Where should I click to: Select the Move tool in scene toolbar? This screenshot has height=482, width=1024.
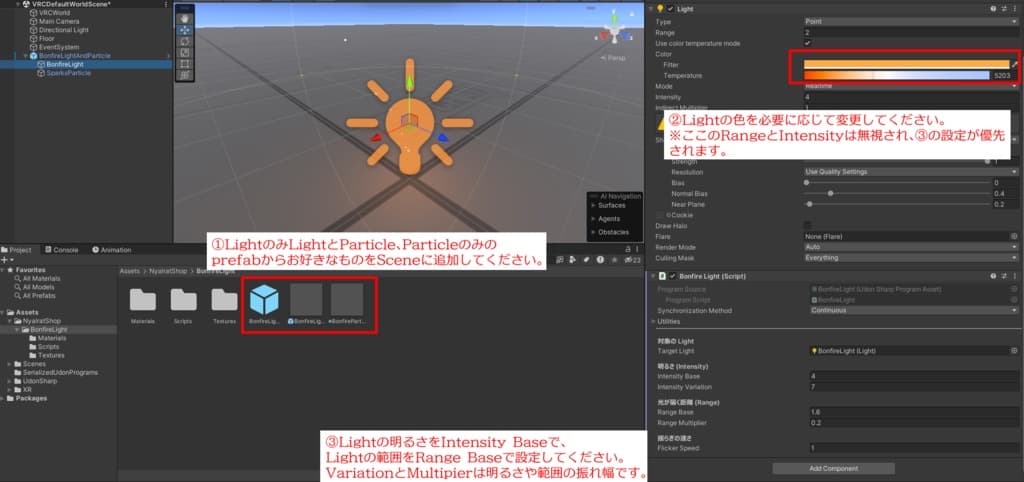tap(184, 30)
